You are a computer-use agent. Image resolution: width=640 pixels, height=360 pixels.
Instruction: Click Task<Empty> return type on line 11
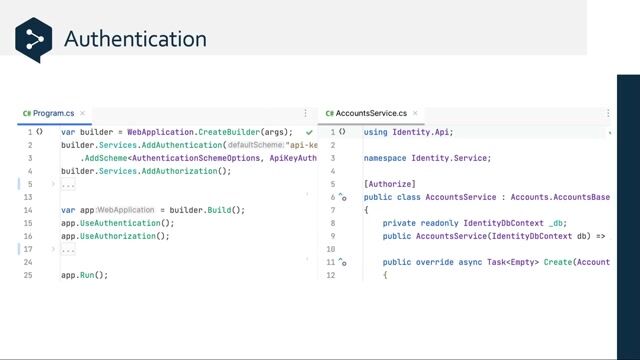513,262
